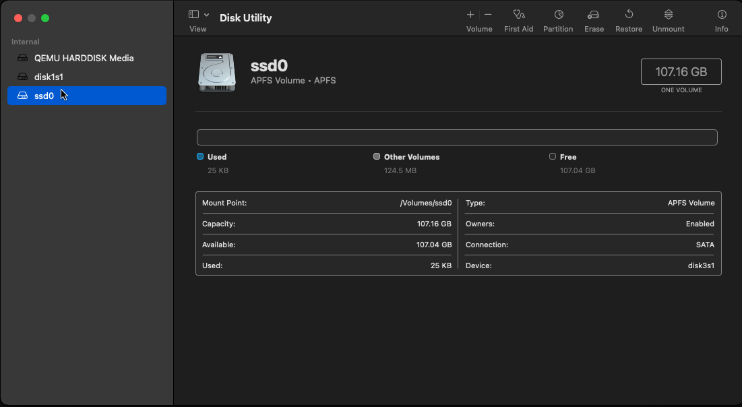Click the sidebar View icon
742x407 pixels.
194,14
